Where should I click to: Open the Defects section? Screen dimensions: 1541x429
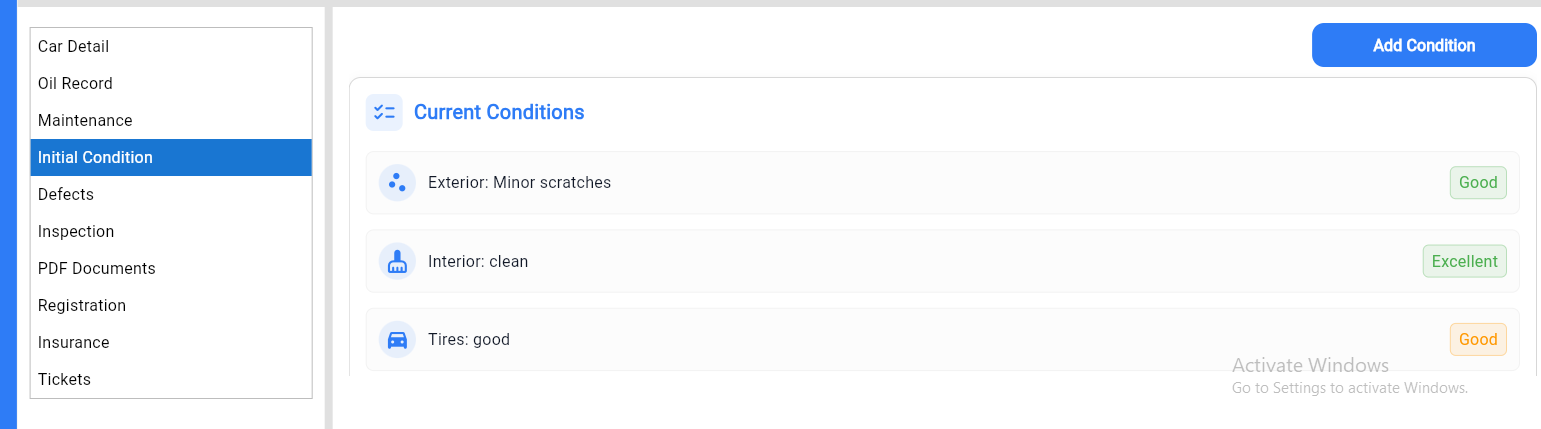click(x=66, y=195)
